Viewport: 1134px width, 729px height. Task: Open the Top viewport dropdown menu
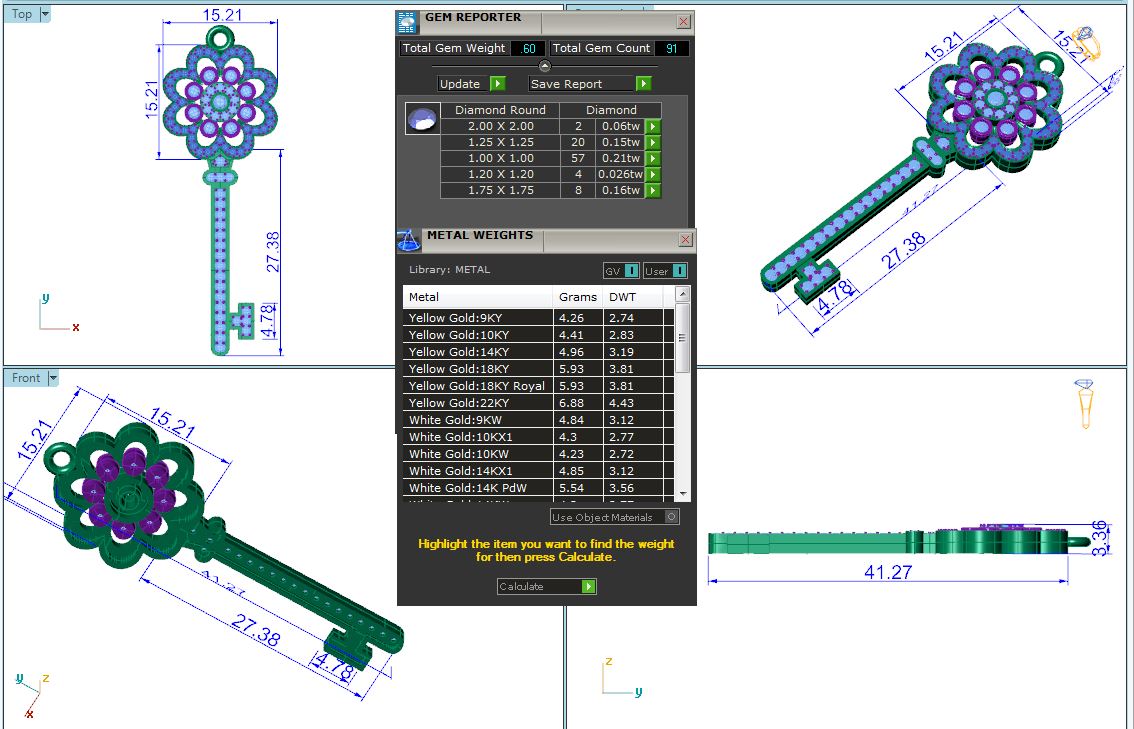click(x=45, y=14)
